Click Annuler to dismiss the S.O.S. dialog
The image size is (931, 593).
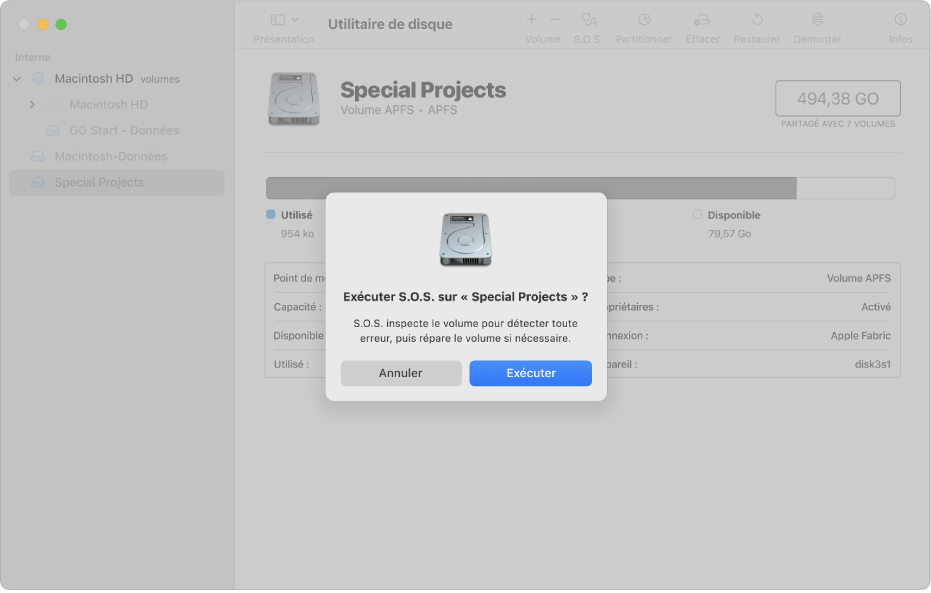coord(401,373)
